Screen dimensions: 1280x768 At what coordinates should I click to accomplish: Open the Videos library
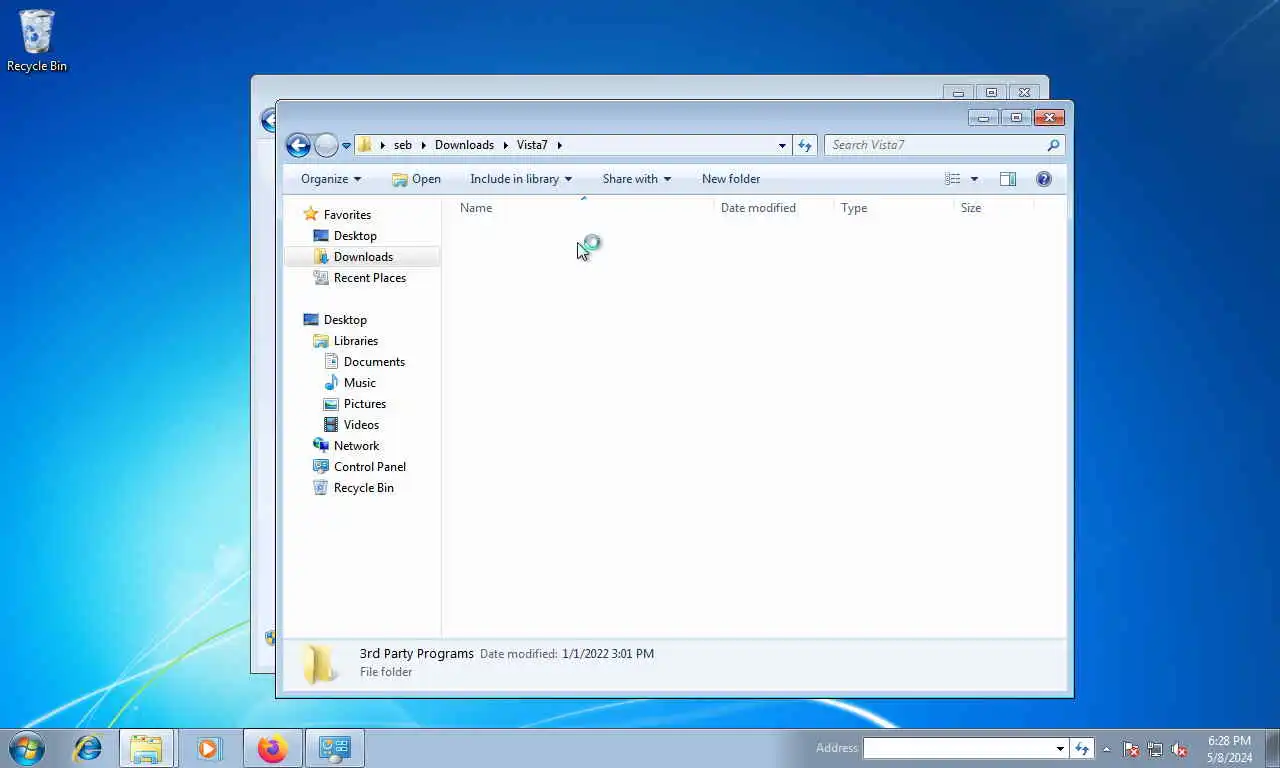(361, 425)
